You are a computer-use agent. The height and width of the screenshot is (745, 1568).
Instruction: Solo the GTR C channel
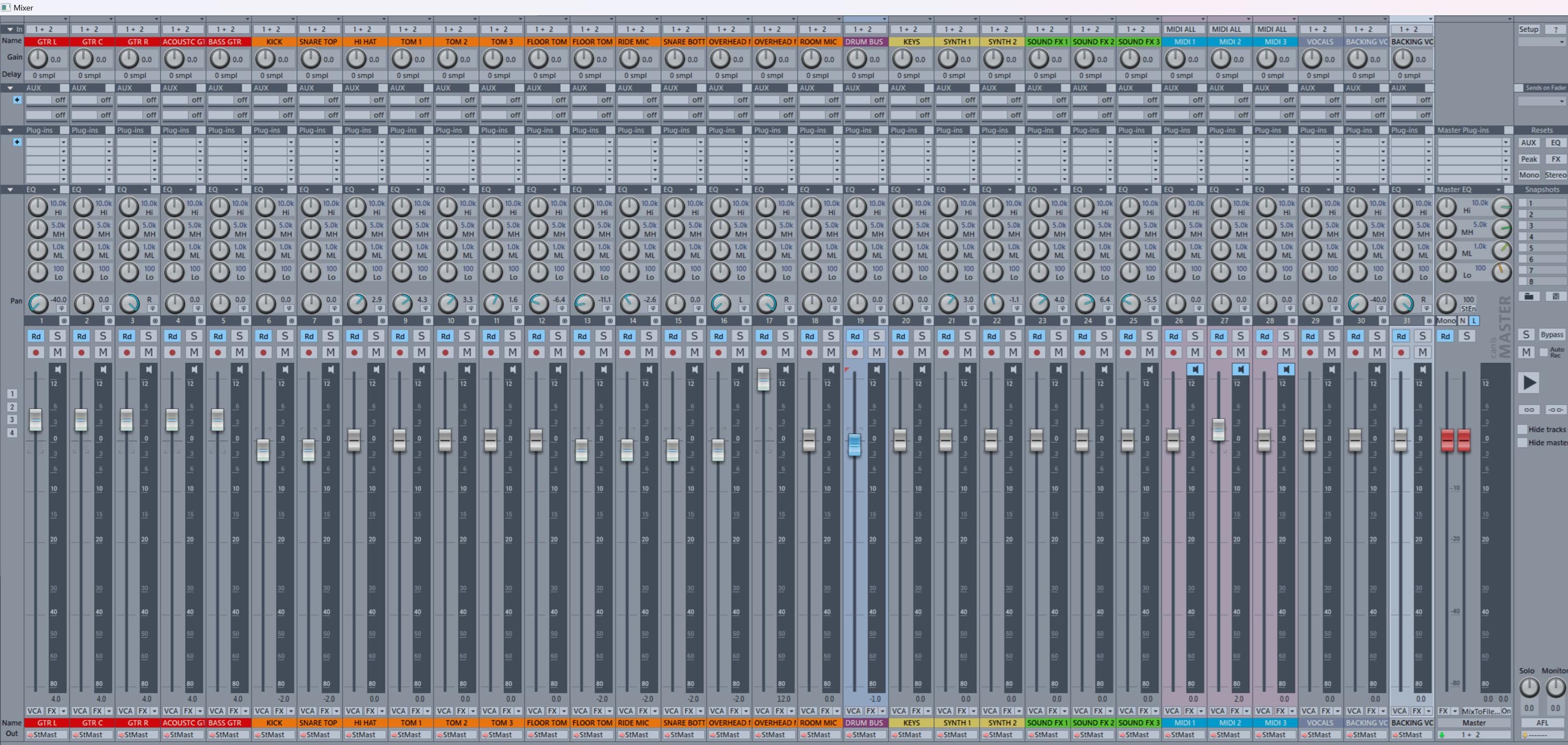103,336
